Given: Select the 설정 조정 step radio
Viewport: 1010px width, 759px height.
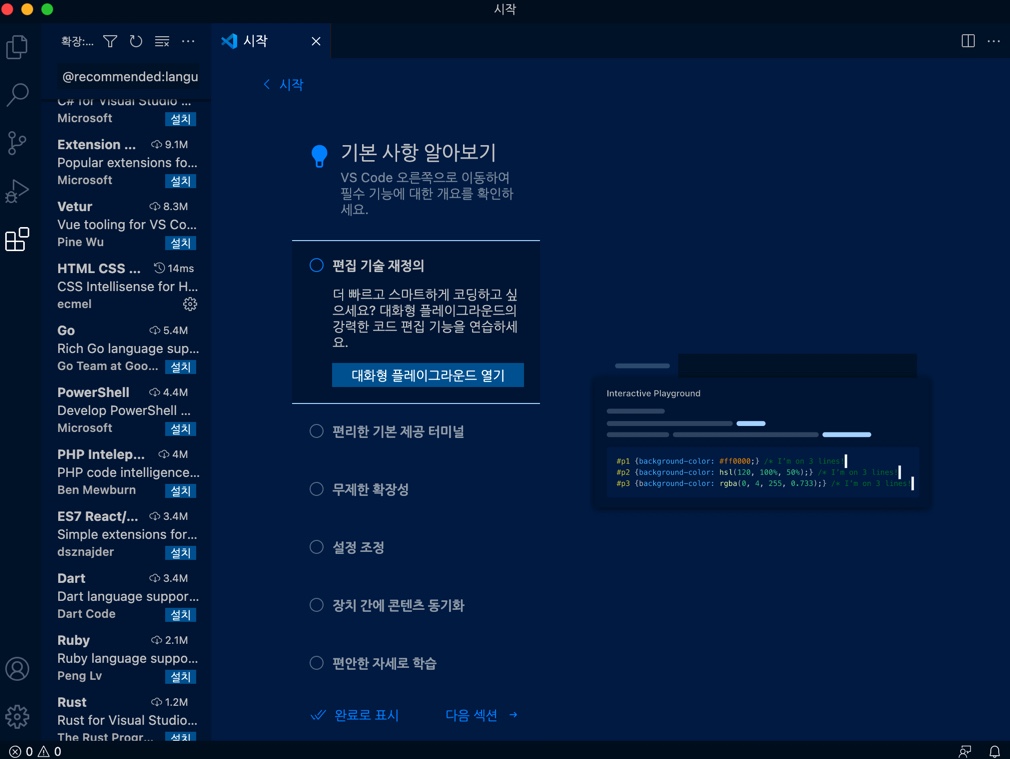Looking at the screenshot, I should pyautogui.click(x=316, y=547).
